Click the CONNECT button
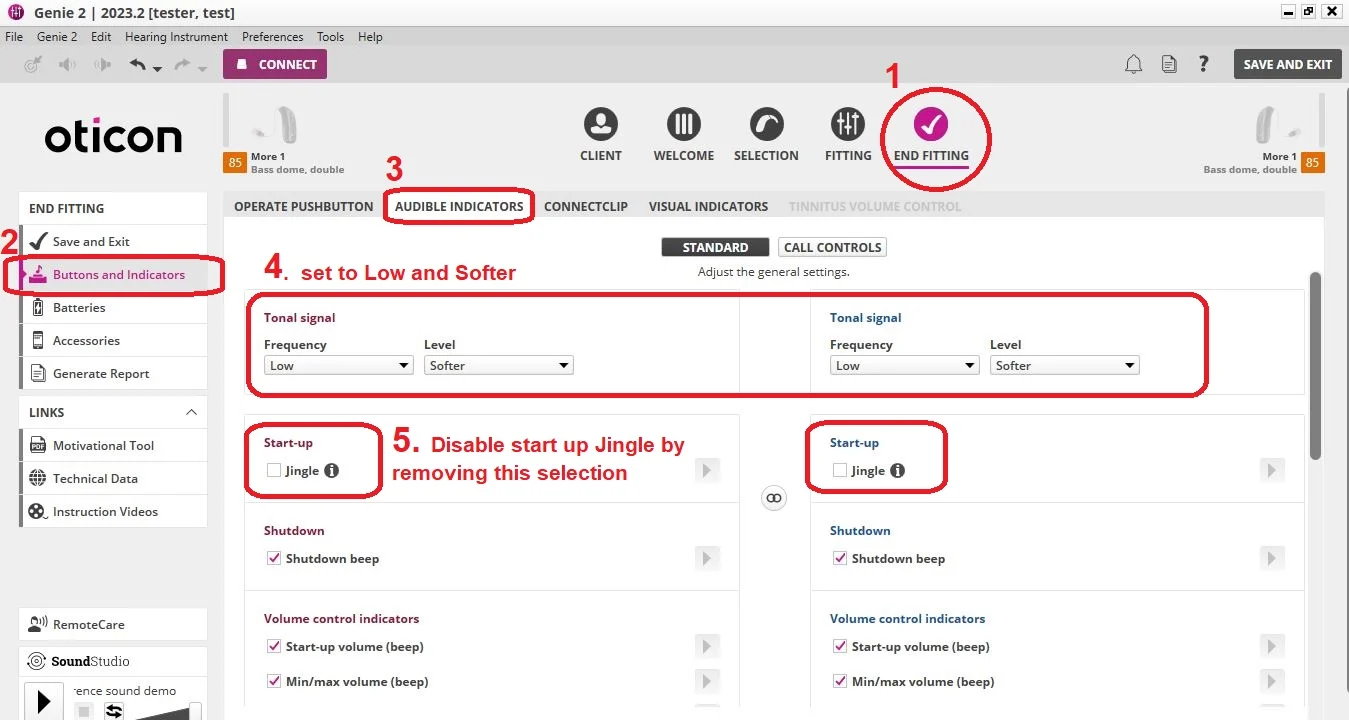Viewport: 1349px width, 720px height. (x=275, y=64)
